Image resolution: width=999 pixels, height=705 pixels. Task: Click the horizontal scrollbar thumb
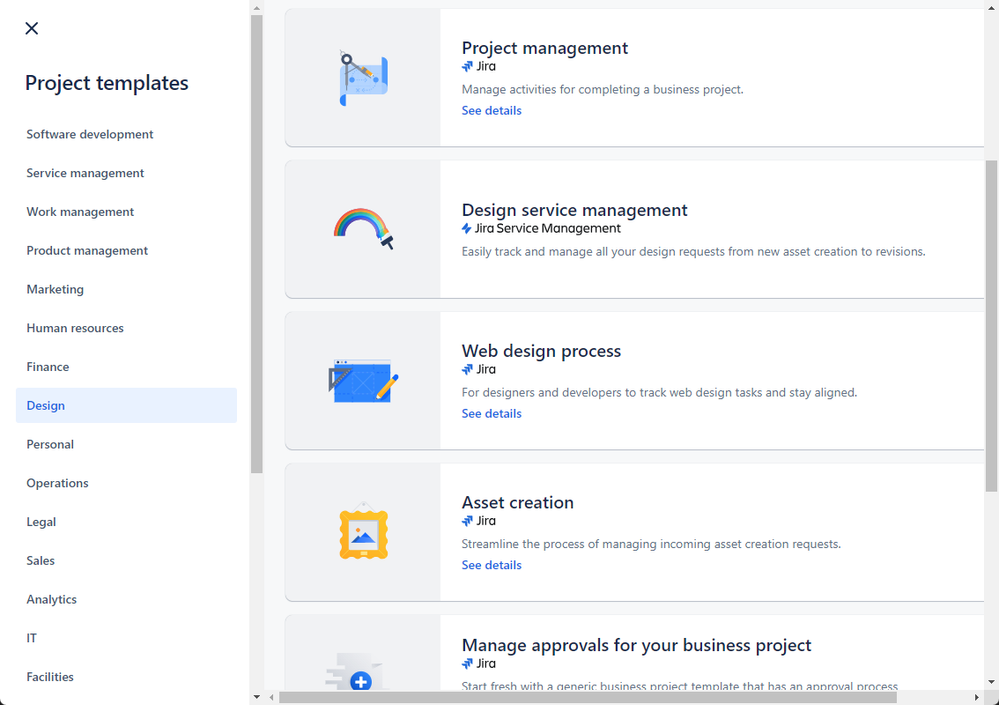pyautogui.click(x=587, y=698)
